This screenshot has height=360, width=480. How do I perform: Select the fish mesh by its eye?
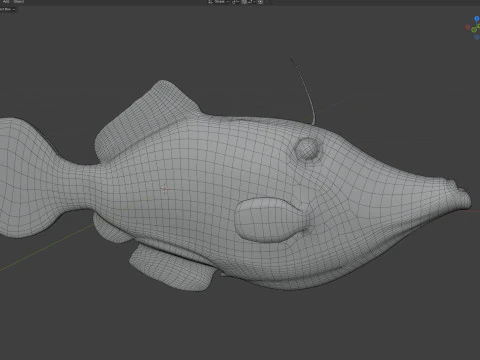307,148
